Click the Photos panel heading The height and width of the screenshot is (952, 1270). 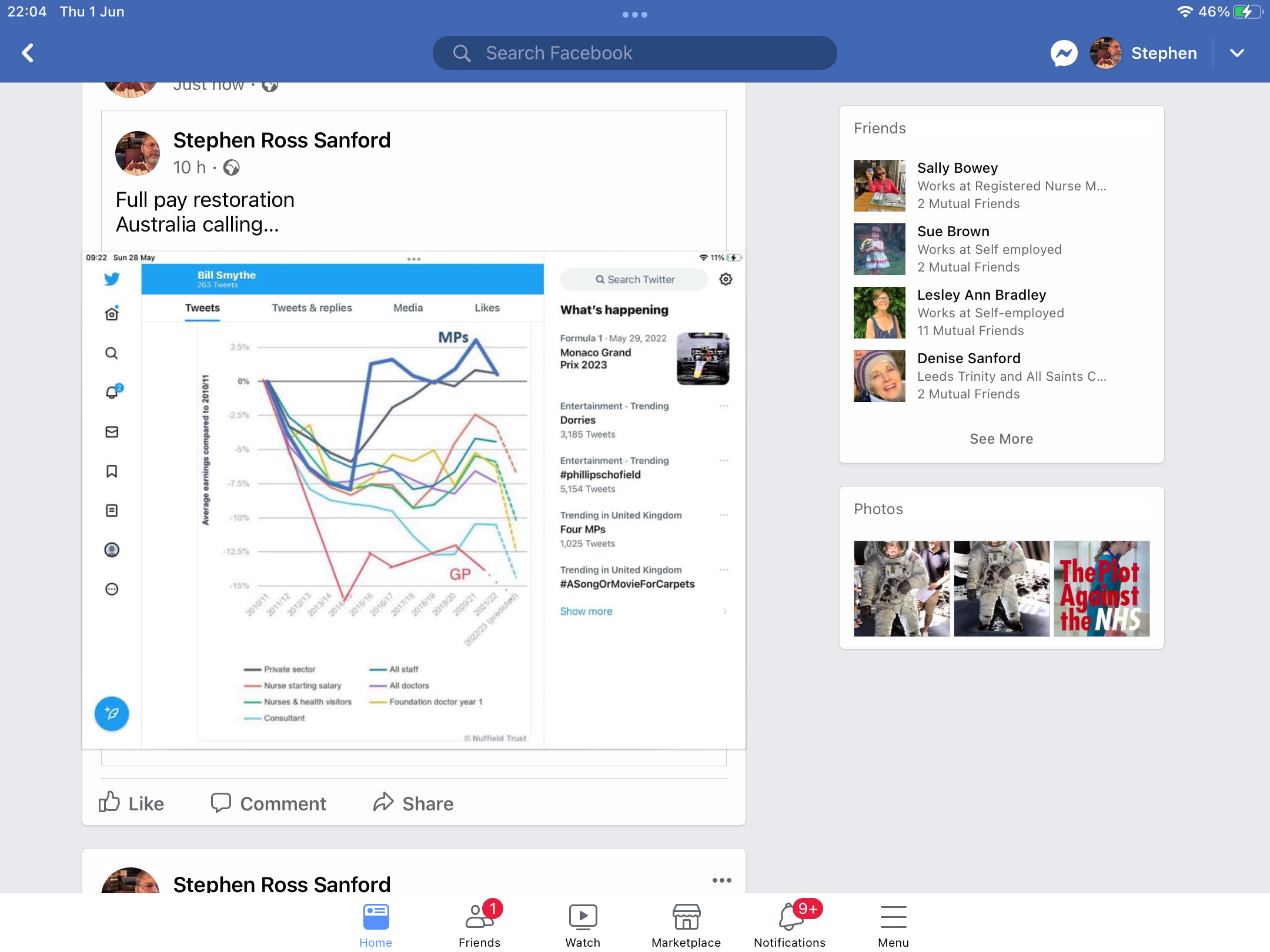pos(878,509)
